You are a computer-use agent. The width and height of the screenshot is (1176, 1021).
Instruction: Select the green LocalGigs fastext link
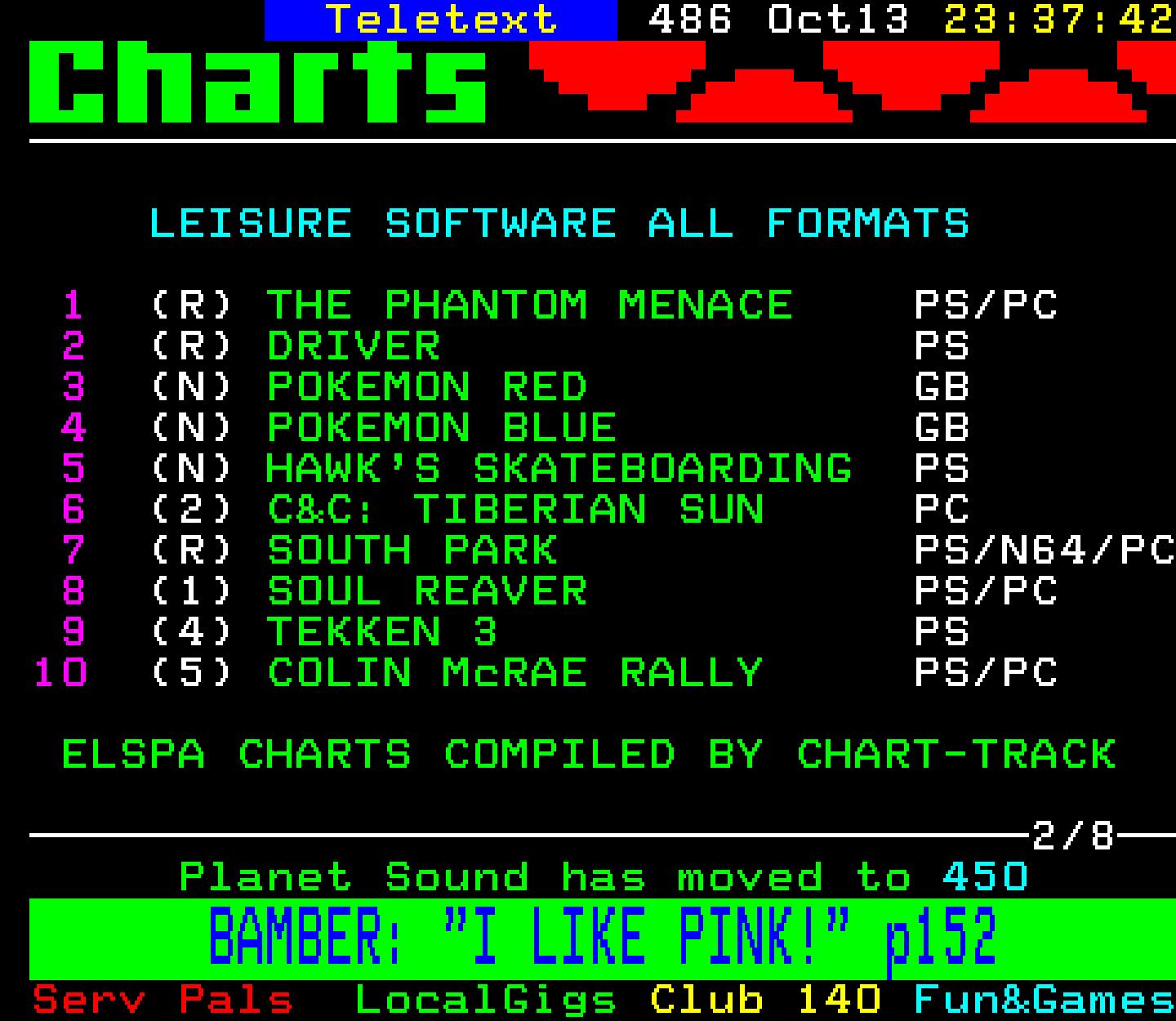coord(486,1001)
